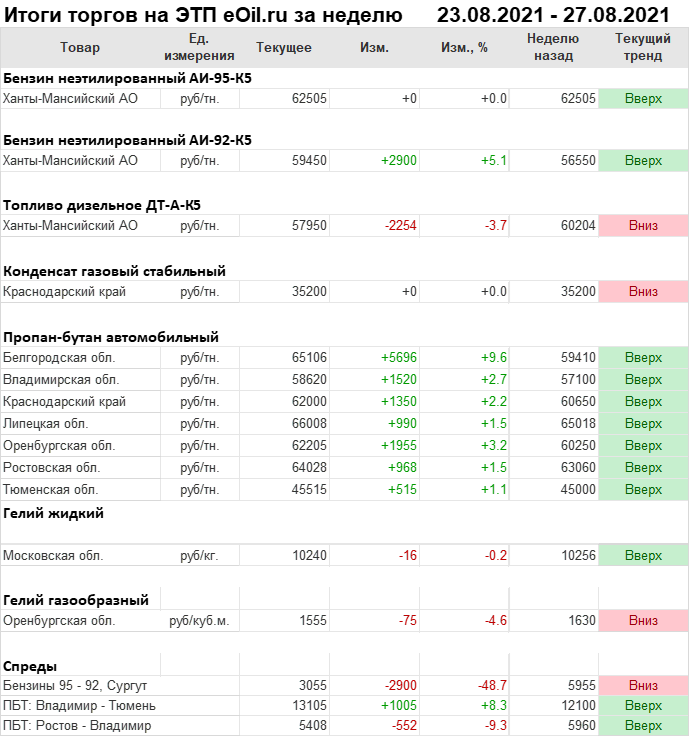690x737 pixels.
Task: Click the date range 23.08.2021 - 27.08.2021
Action: point(554,15)
